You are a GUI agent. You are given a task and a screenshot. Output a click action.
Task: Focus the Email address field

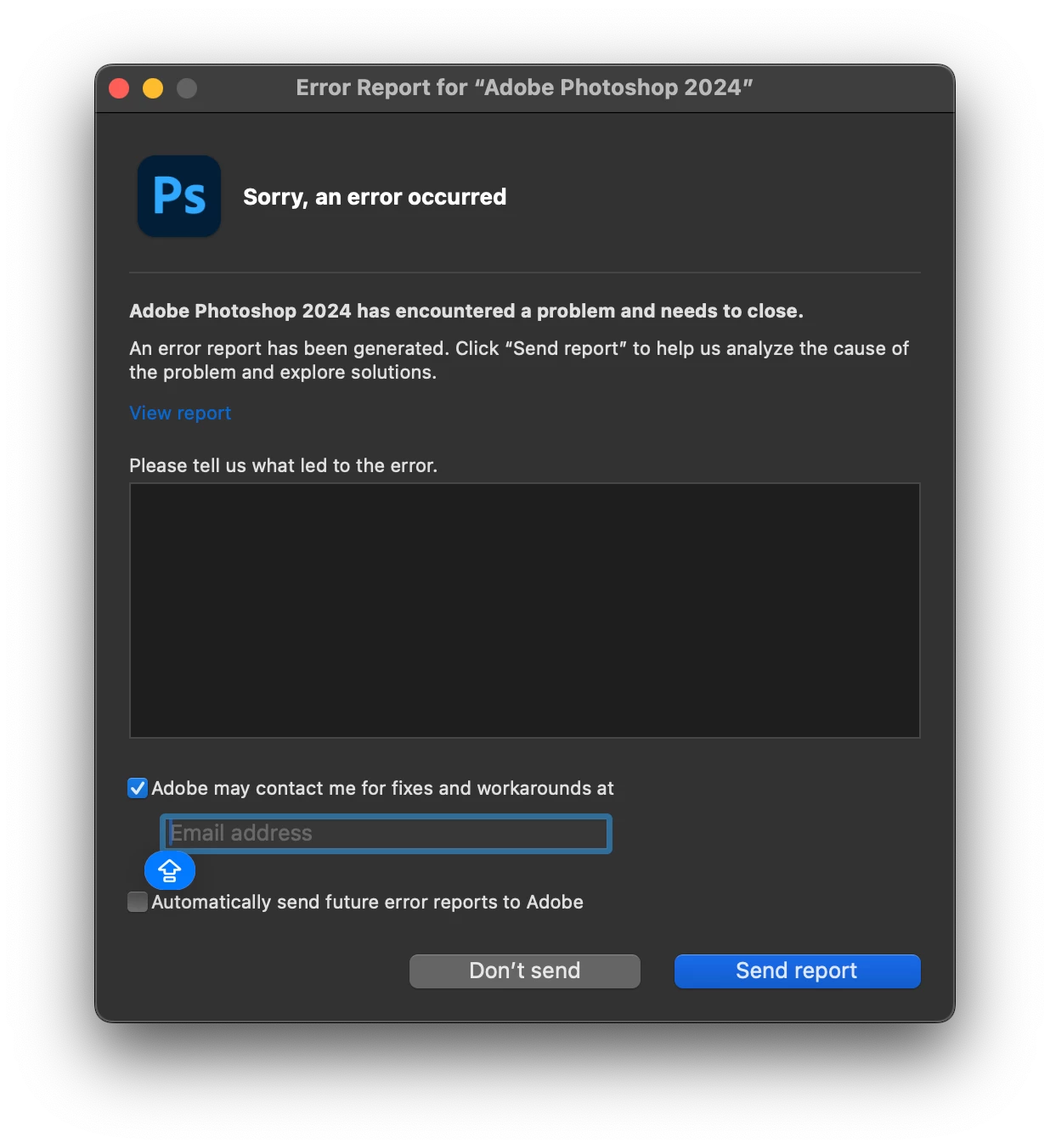pos(386,833)
